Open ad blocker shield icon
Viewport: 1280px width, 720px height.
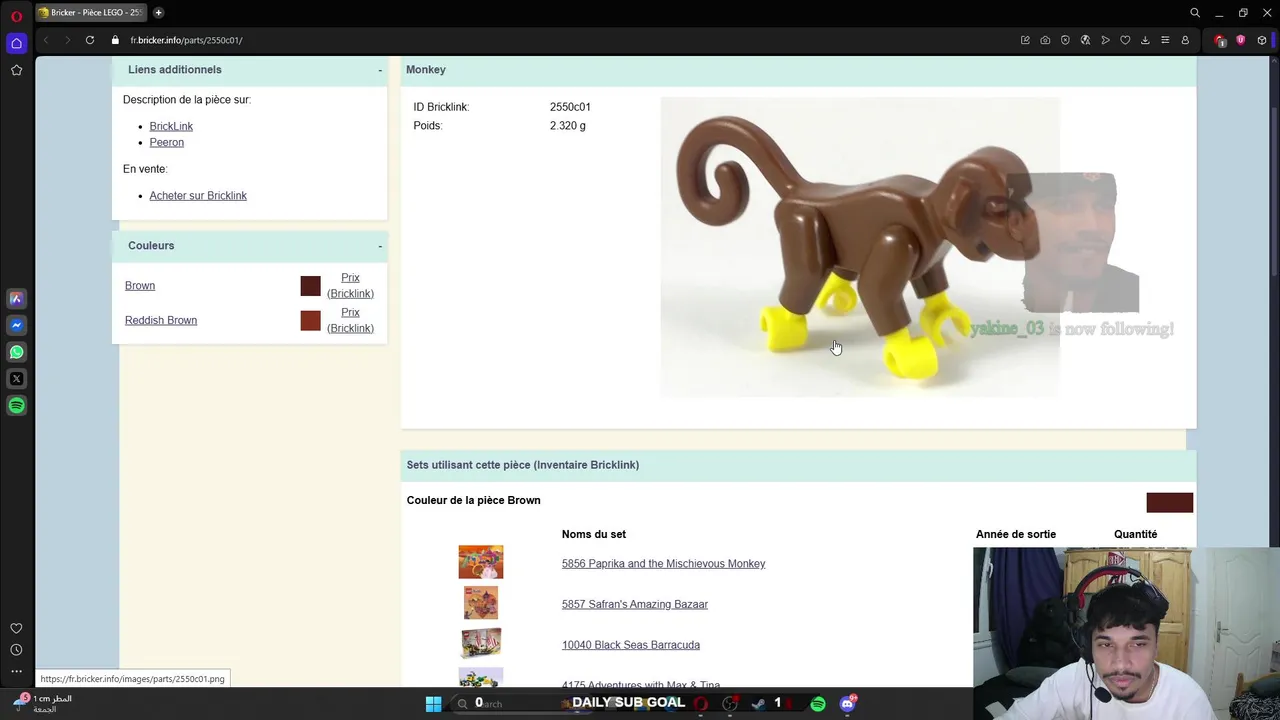tap(1065, 40)
